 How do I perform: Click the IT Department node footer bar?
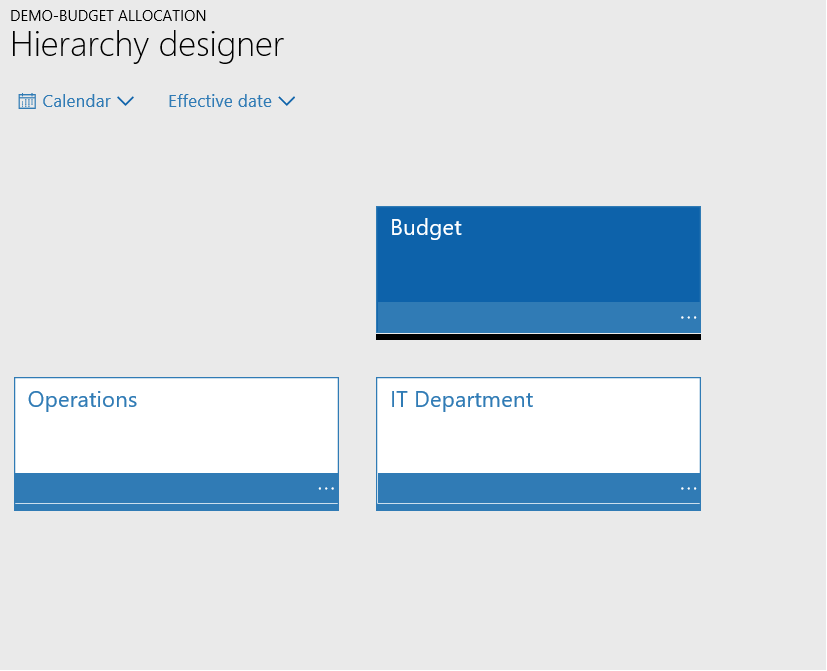(538, 487)
